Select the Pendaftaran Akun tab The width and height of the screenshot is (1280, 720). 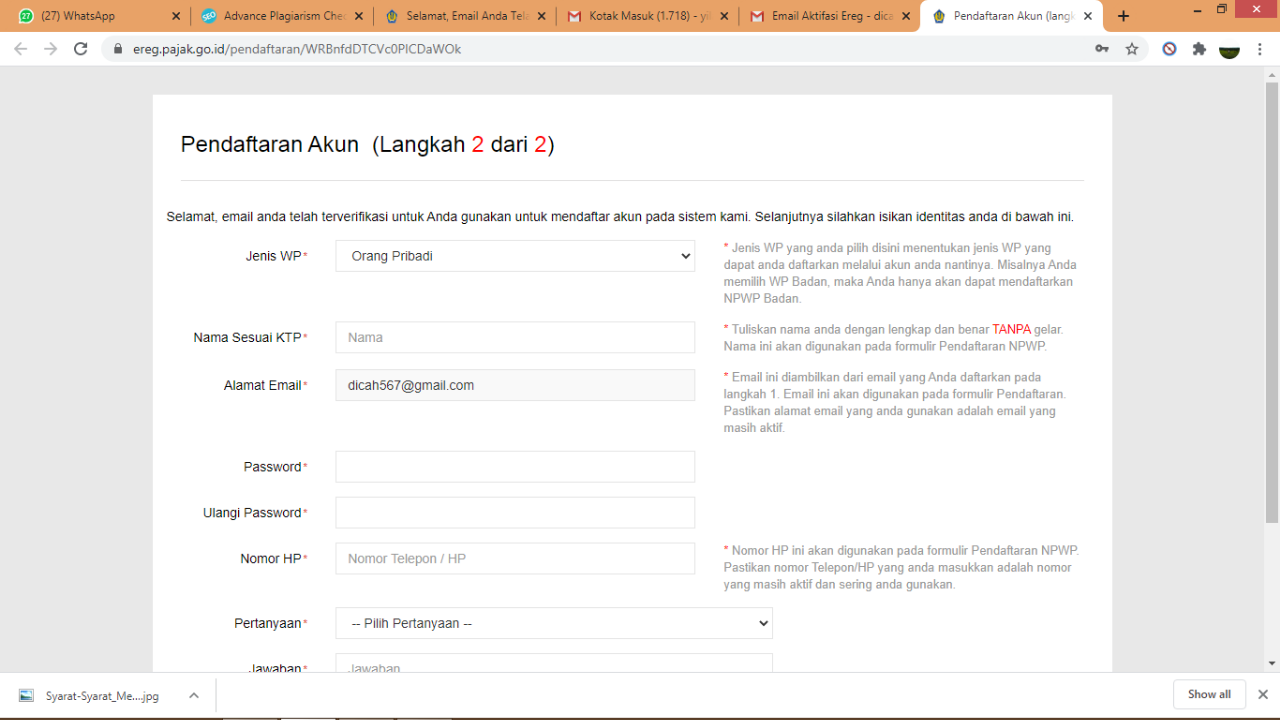pyautogui.click(x=1010, y=16)
